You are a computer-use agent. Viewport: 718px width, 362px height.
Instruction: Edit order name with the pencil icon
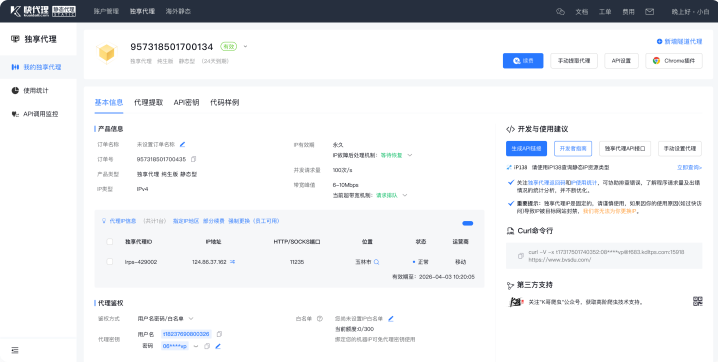tap(182, 145)
